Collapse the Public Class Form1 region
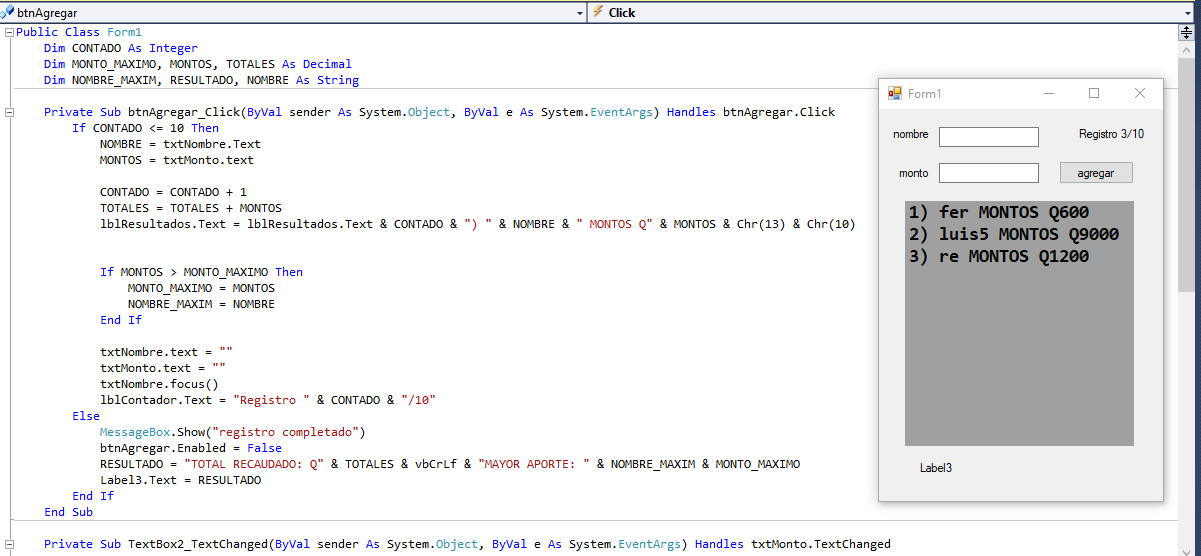The width and height of the screenshot is (1201, 556). [9, 32]
